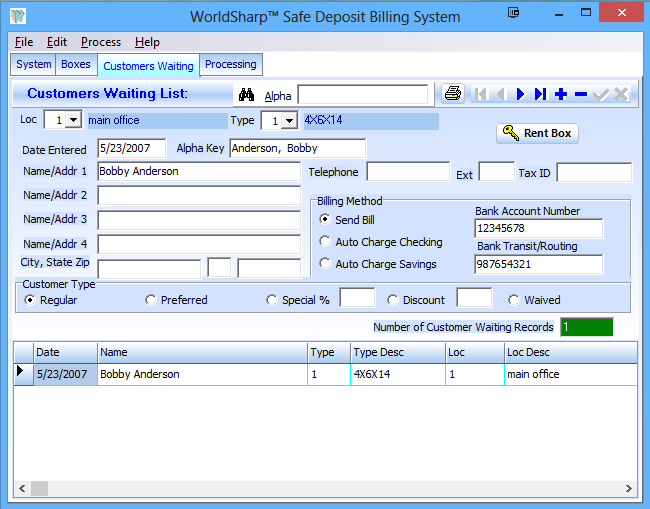Screen dimensions: 650x509
Task: Switch to the Boxes tab
Action: point(76,65)
